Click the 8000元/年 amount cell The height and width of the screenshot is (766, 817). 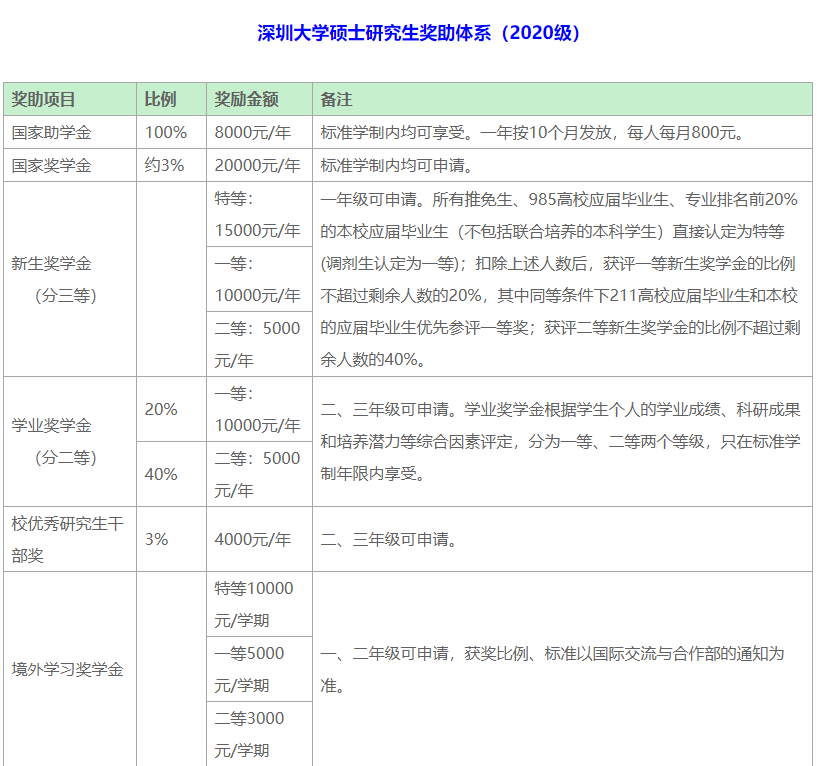coord(259,132)
